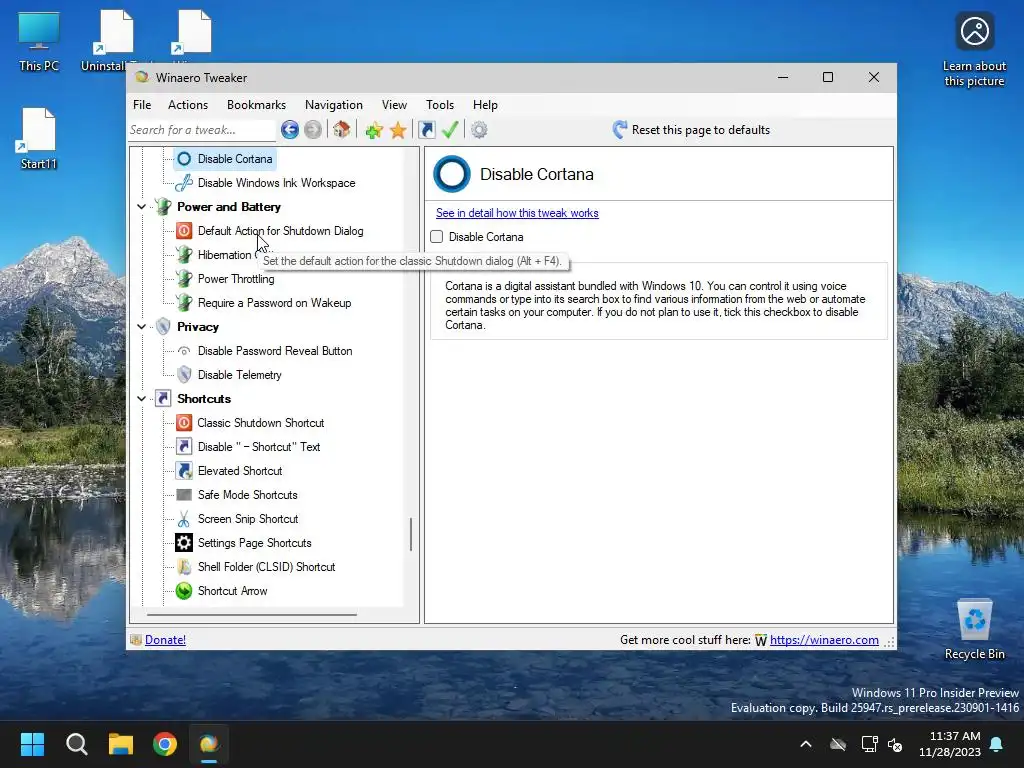Collapse the Power and Battery category
1024x768 pixels.
coord(141,207)
